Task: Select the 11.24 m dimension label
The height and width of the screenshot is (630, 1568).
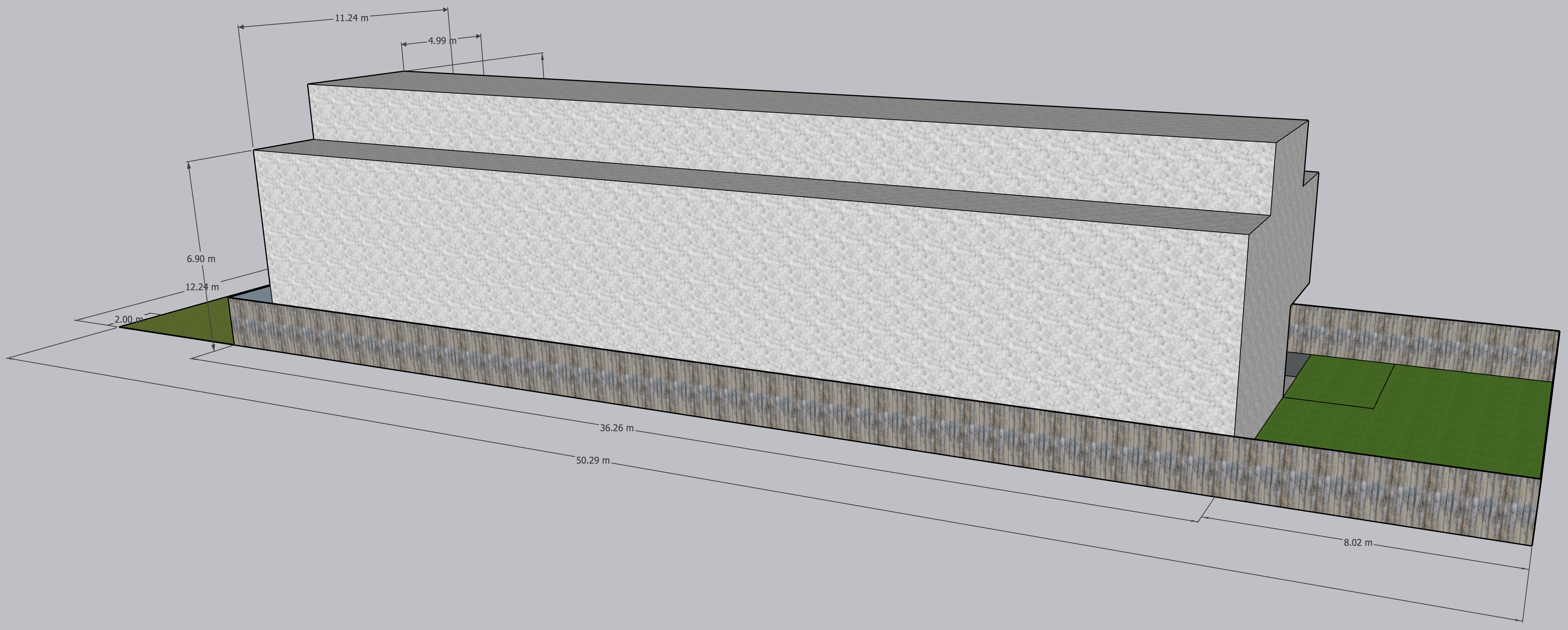Action: [351, 18]
